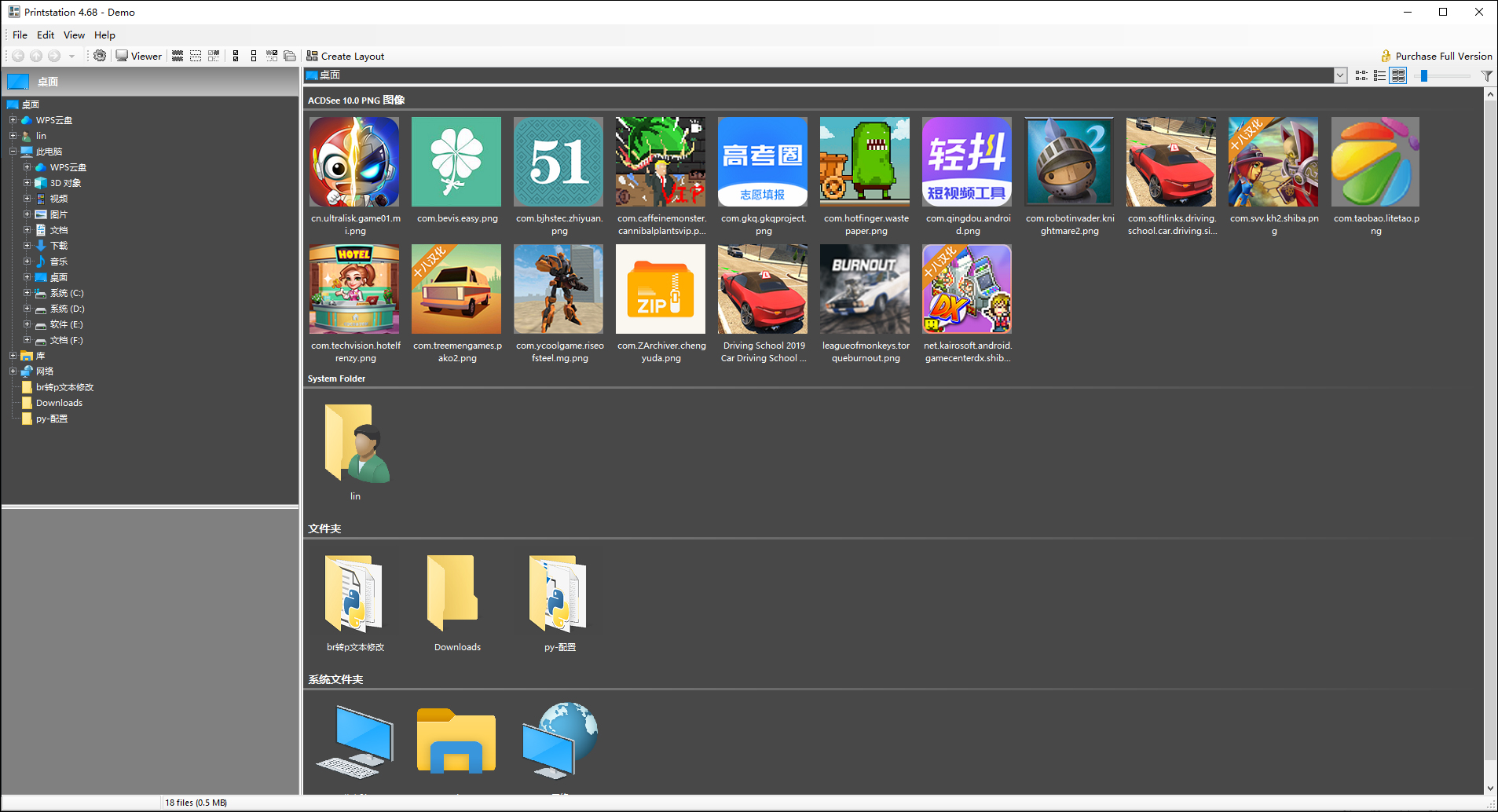Select the Libraries folder icon
The height and width of the screenshot is (812, 1498).
456,740
